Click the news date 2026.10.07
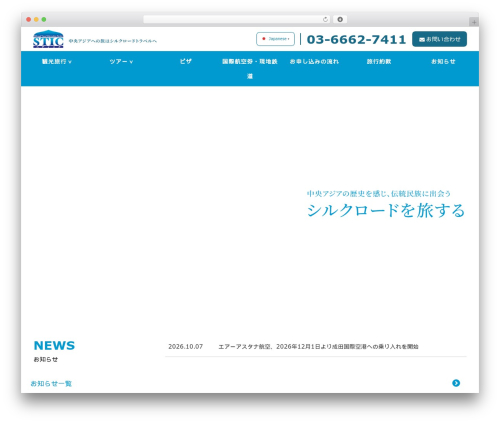500x423 pixels. coord(185,347)
